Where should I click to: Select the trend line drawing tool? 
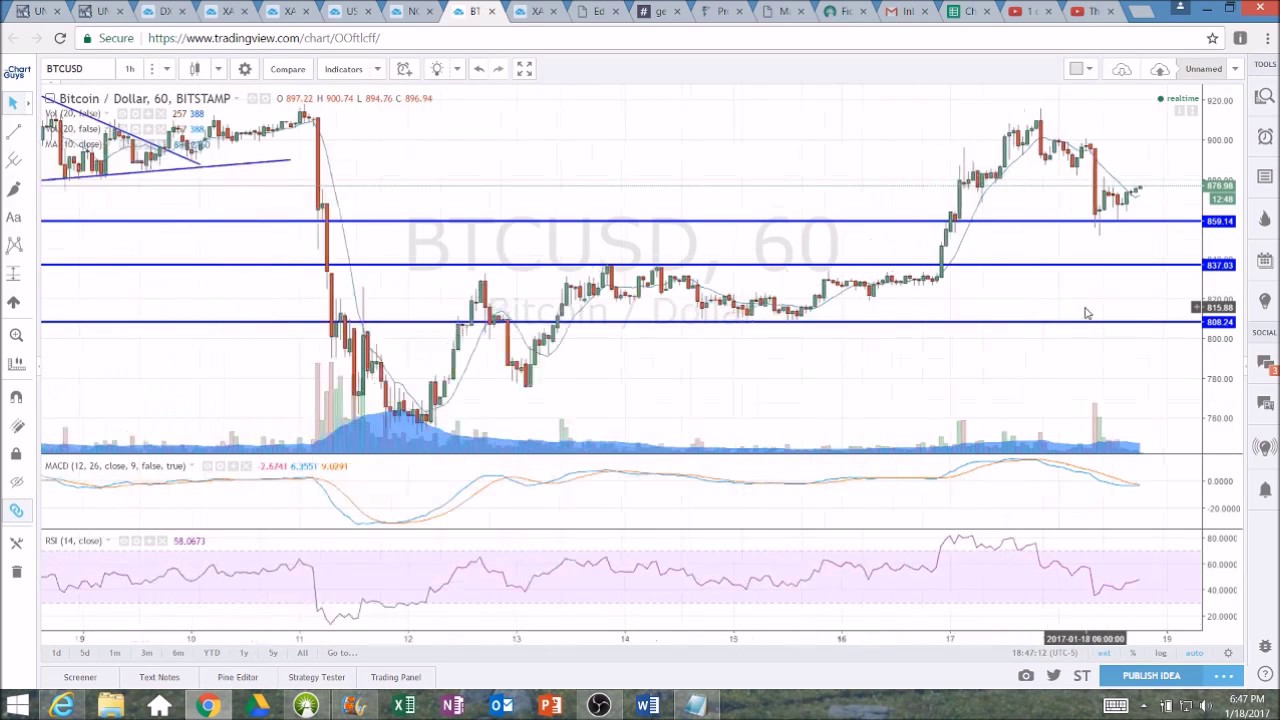14,131
